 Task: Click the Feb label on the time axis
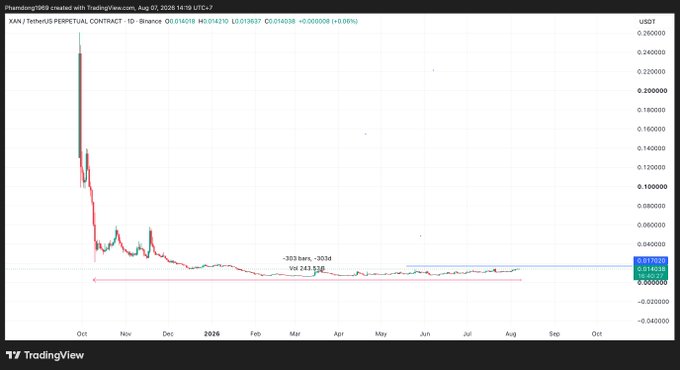coord(255,334)
